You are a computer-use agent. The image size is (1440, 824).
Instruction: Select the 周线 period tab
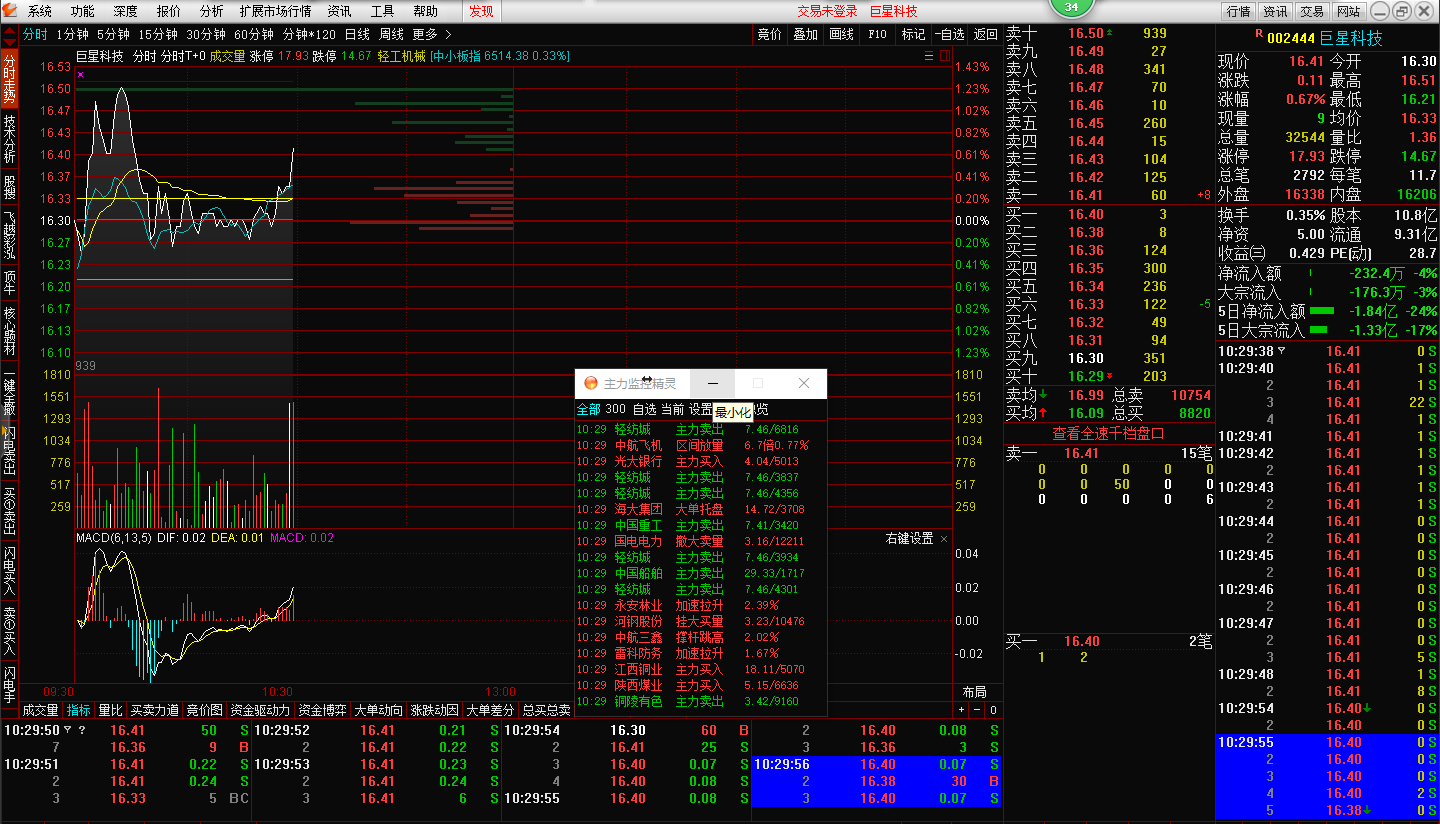[x=392, y=34]
